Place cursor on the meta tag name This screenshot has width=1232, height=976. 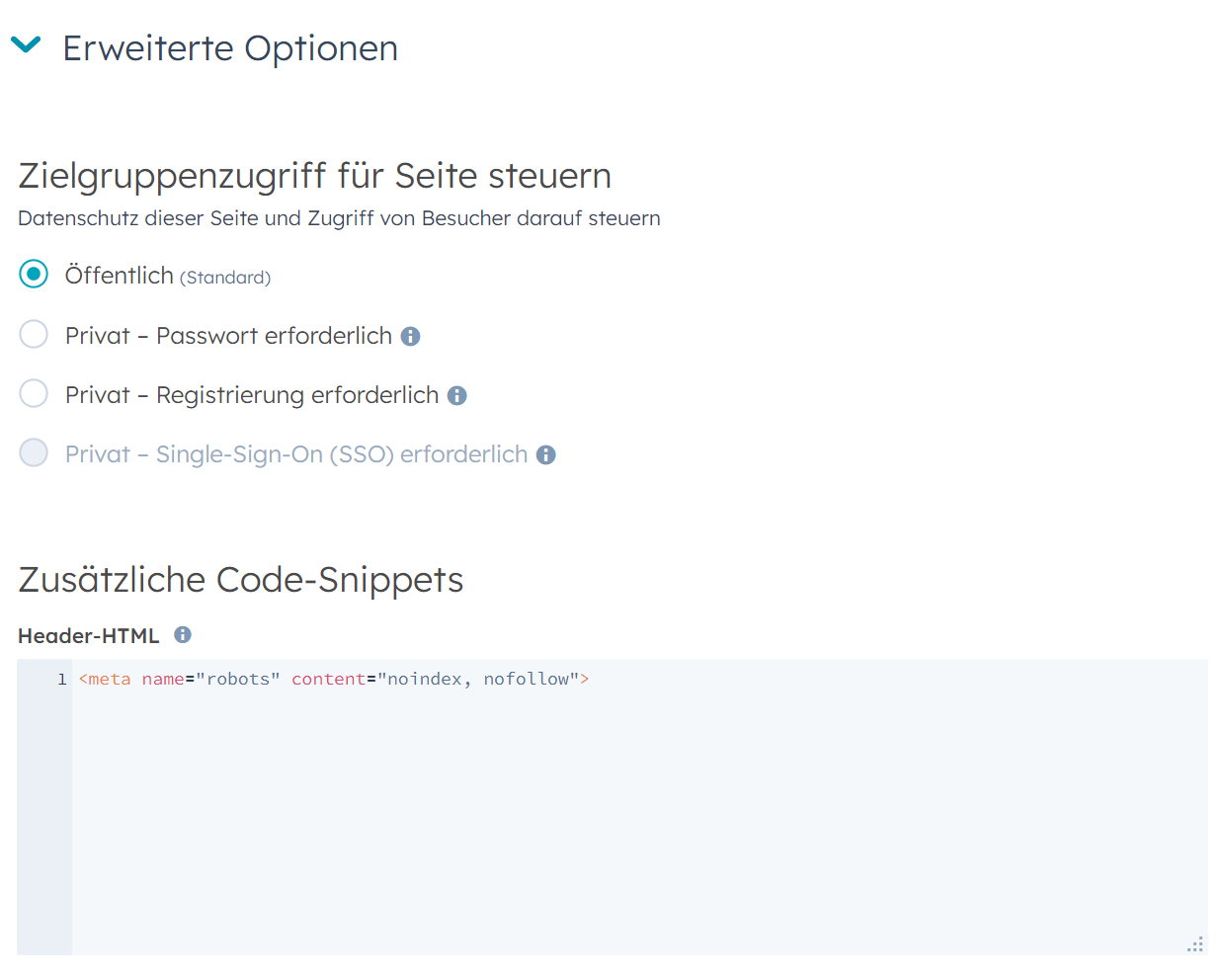pyautogui.click(x=109, y=680)
